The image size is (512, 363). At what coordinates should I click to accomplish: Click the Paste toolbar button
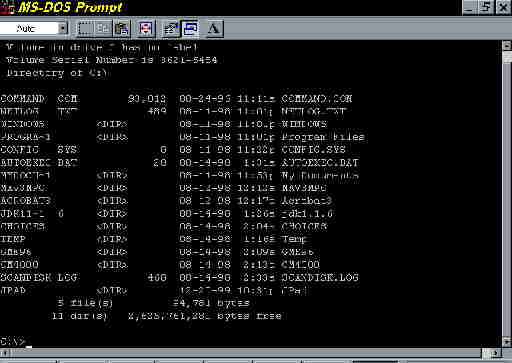[x=121, y=29]
